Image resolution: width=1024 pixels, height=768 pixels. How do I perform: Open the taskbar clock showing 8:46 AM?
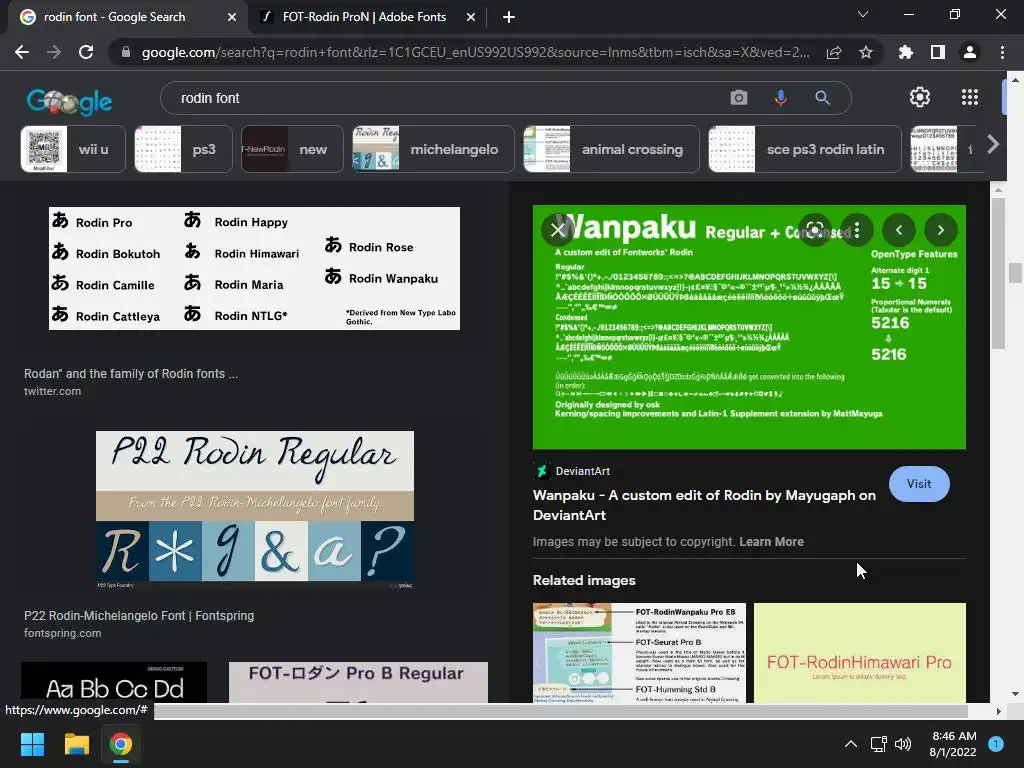point(953,744)
